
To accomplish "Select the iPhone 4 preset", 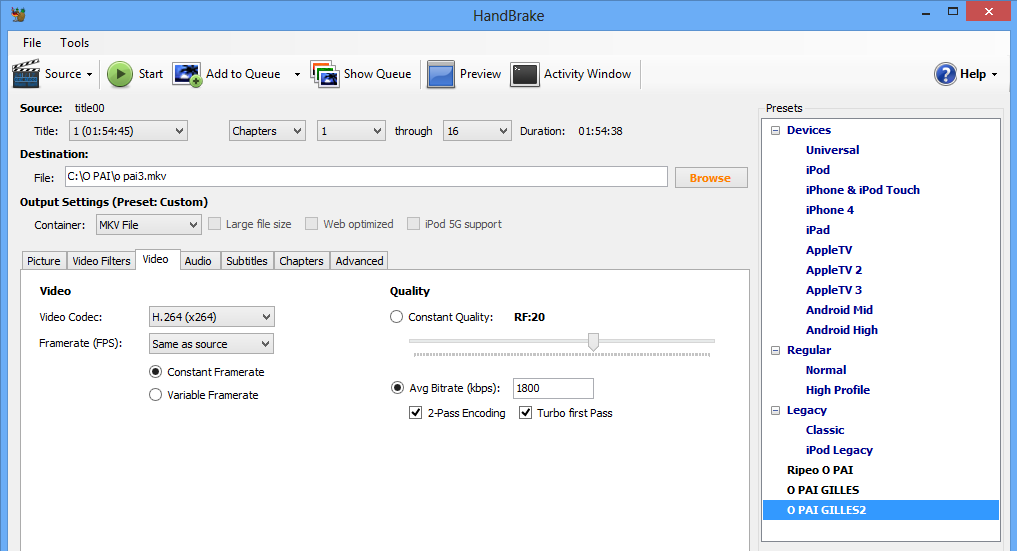I will click(x=830, y=210).
